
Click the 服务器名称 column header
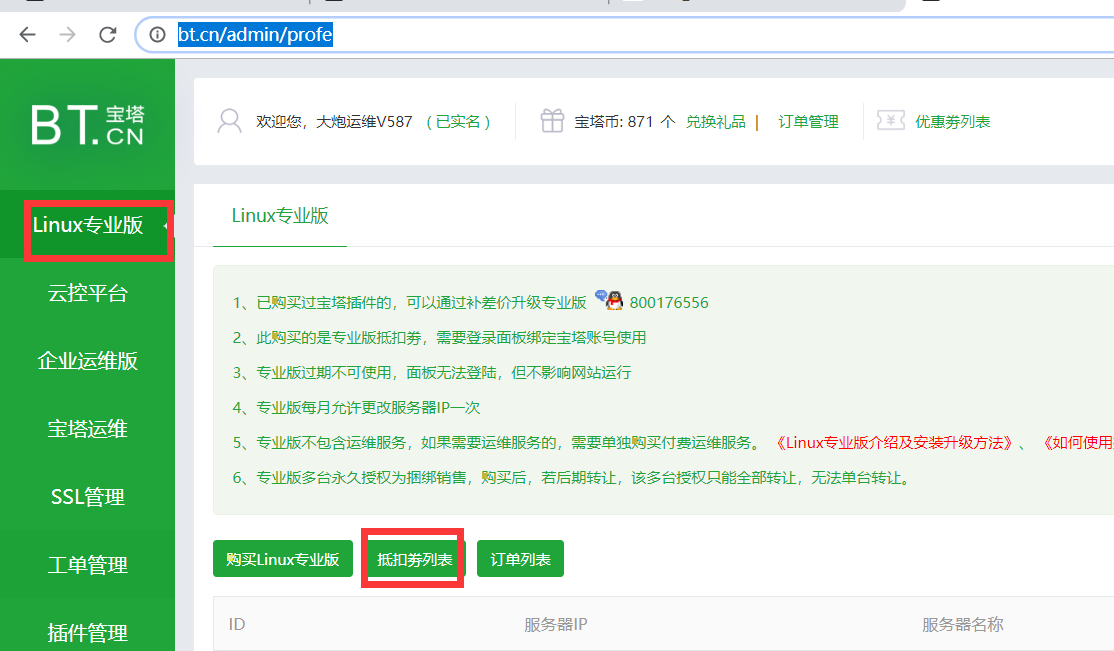coord(963,624)
